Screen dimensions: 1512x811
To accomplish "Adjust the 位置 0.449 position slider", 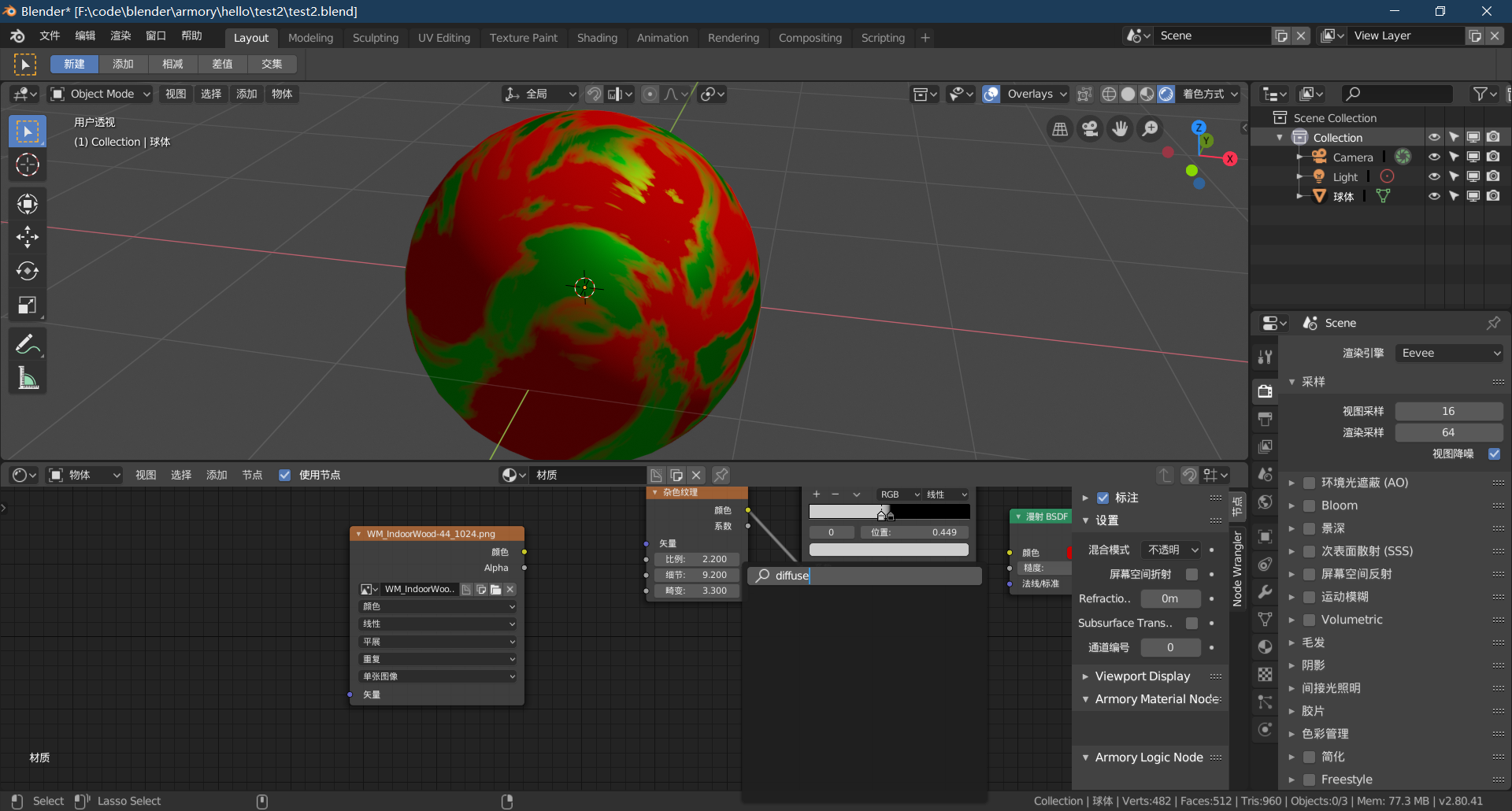I will tap(913, 532).
